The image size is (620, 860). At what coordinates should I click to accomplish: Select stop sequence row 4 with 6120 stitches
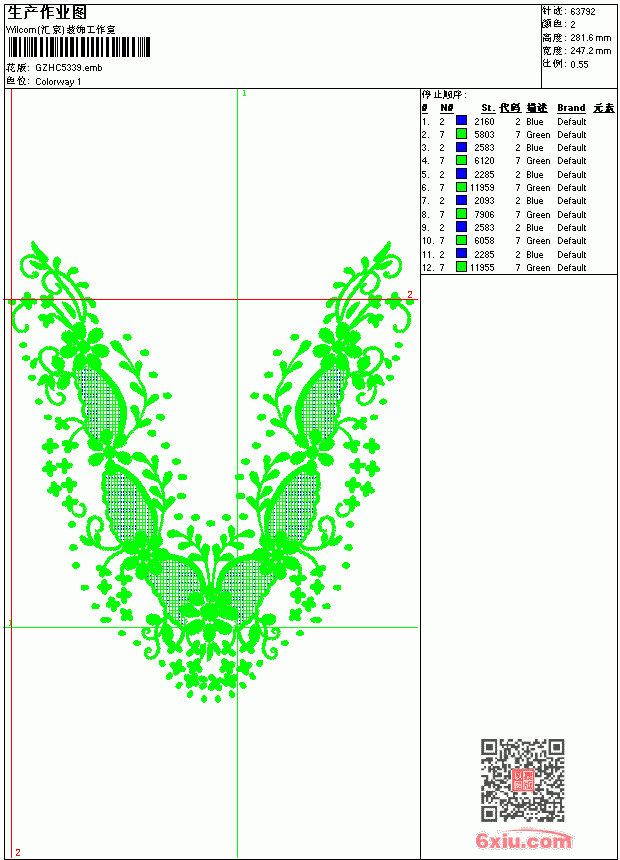click(518, 161)
